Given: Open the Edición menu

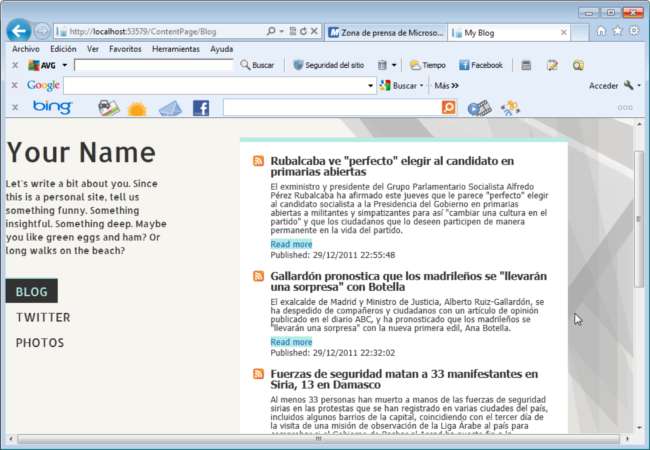Looking at the screenshot, I should coord(63,49).
